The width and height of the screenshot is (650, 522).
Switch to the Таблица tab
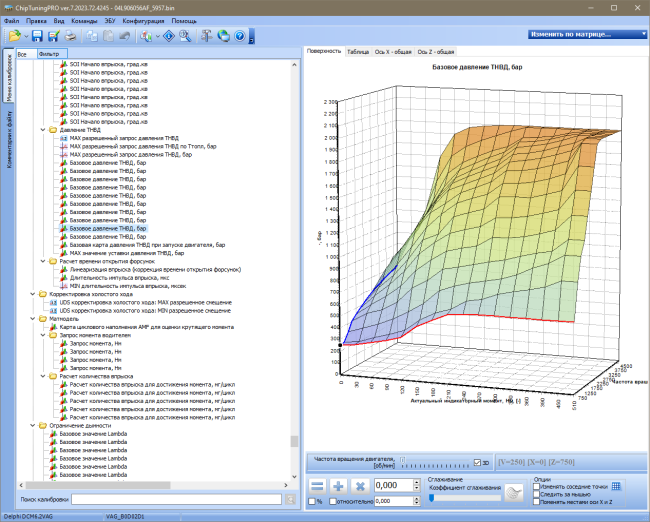pos(358,52)
